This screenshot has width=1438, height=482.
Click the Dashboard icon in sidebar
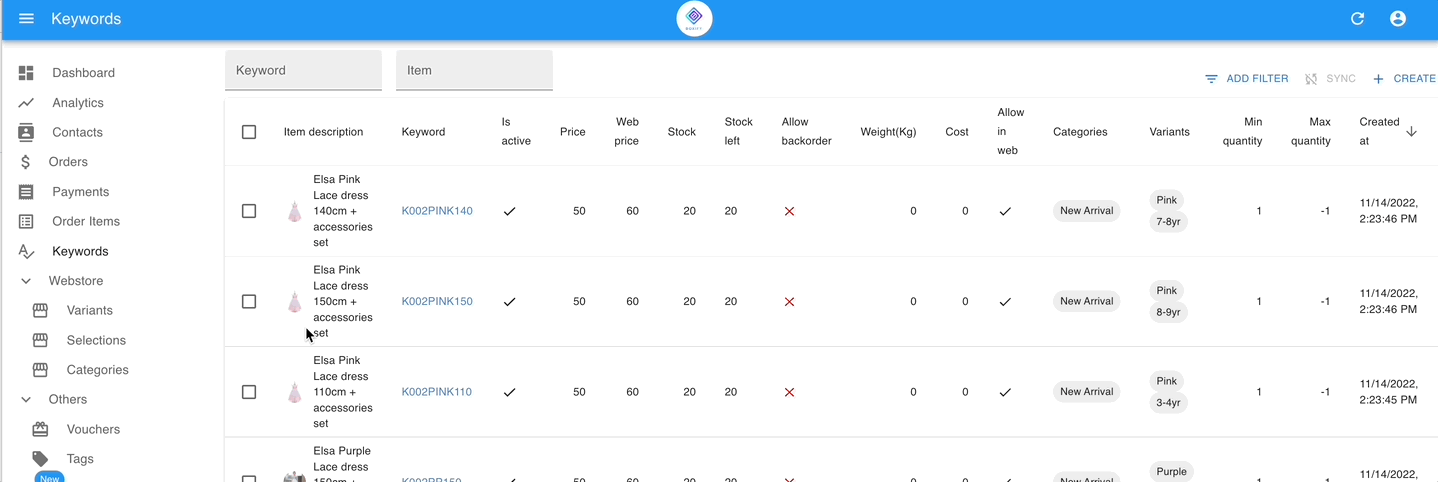[x=27, y=73]
